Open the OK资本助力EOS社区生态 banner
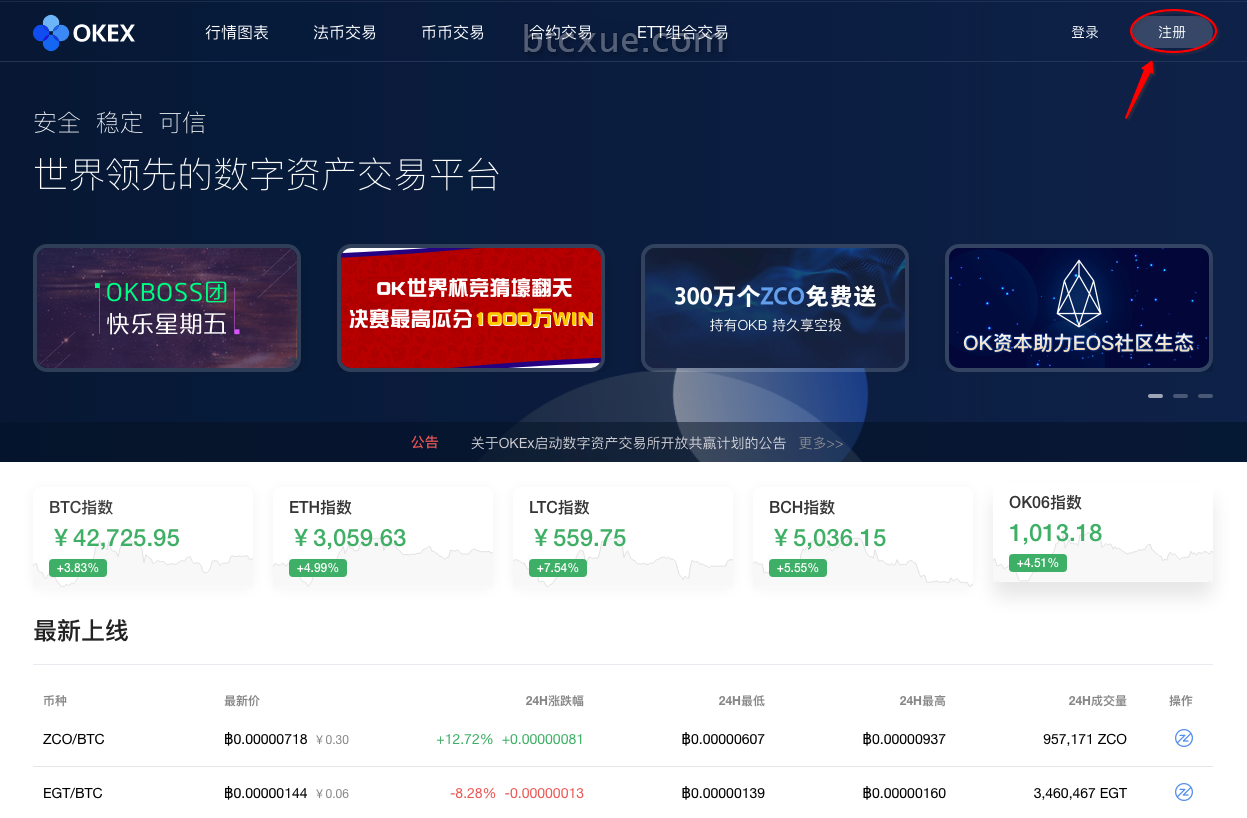Viewport: 1247px width, 818px height. click(1079, 308)
